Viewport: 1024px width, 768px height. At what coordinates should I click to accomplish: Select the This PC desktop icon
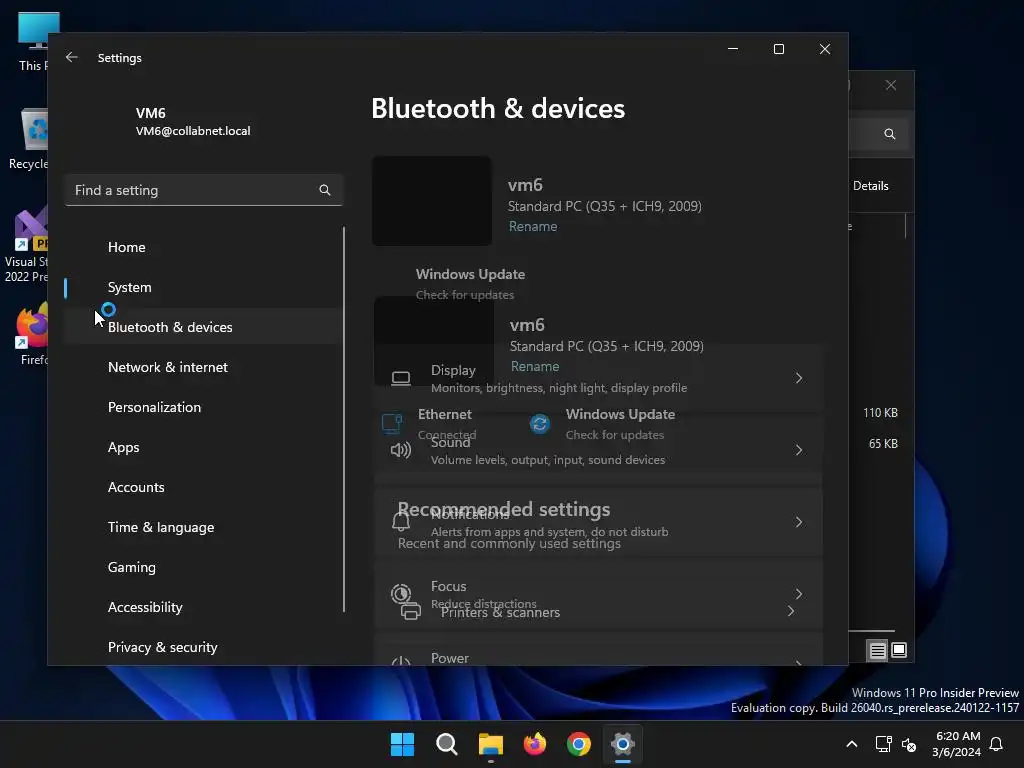tap(32, 42)
